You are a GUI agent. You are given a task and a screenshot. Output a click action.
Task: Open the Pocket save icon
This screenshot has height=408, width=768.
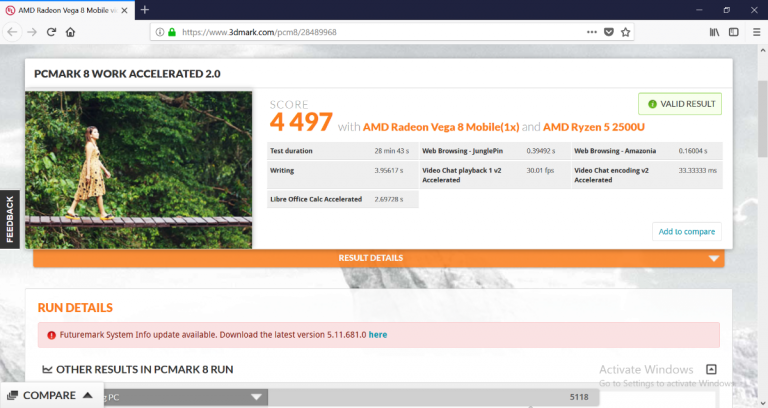608,32
